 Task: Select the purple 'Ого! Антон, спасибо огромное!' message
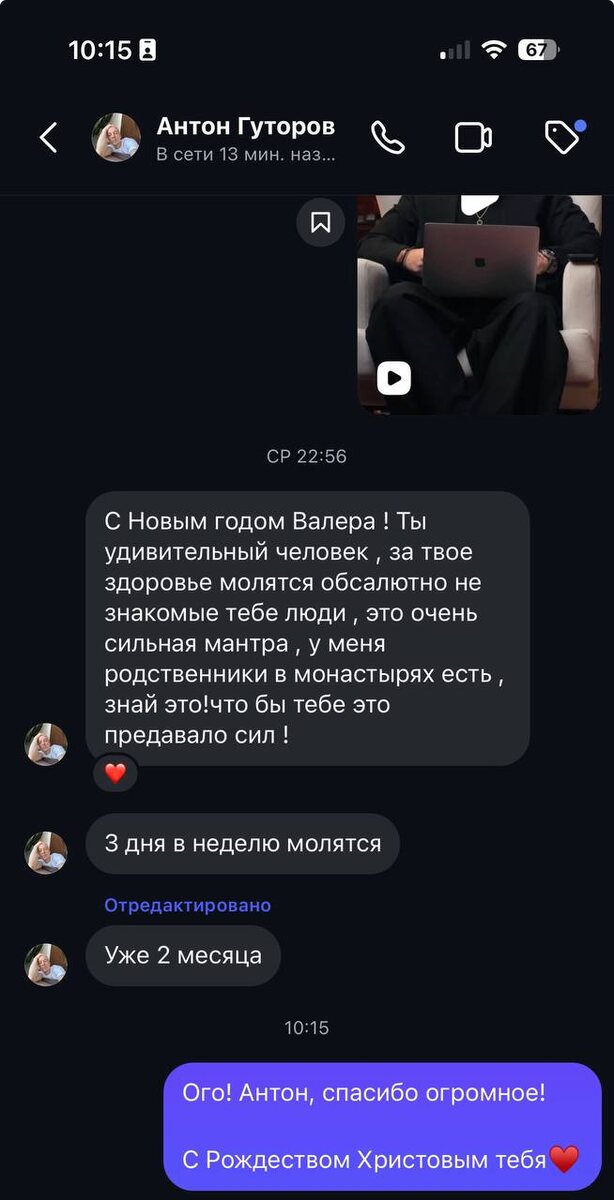click(x=382, y=1126)
